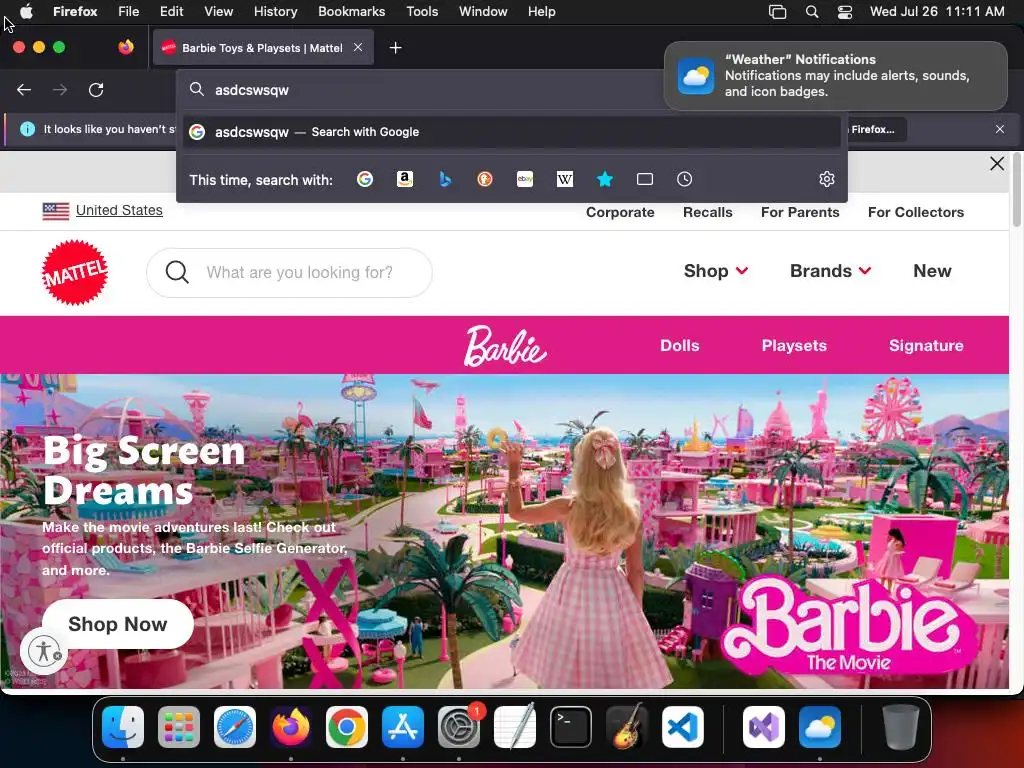Open the View menu
The width and height of the screenshot is (1024, 768).
coord(218,12)
